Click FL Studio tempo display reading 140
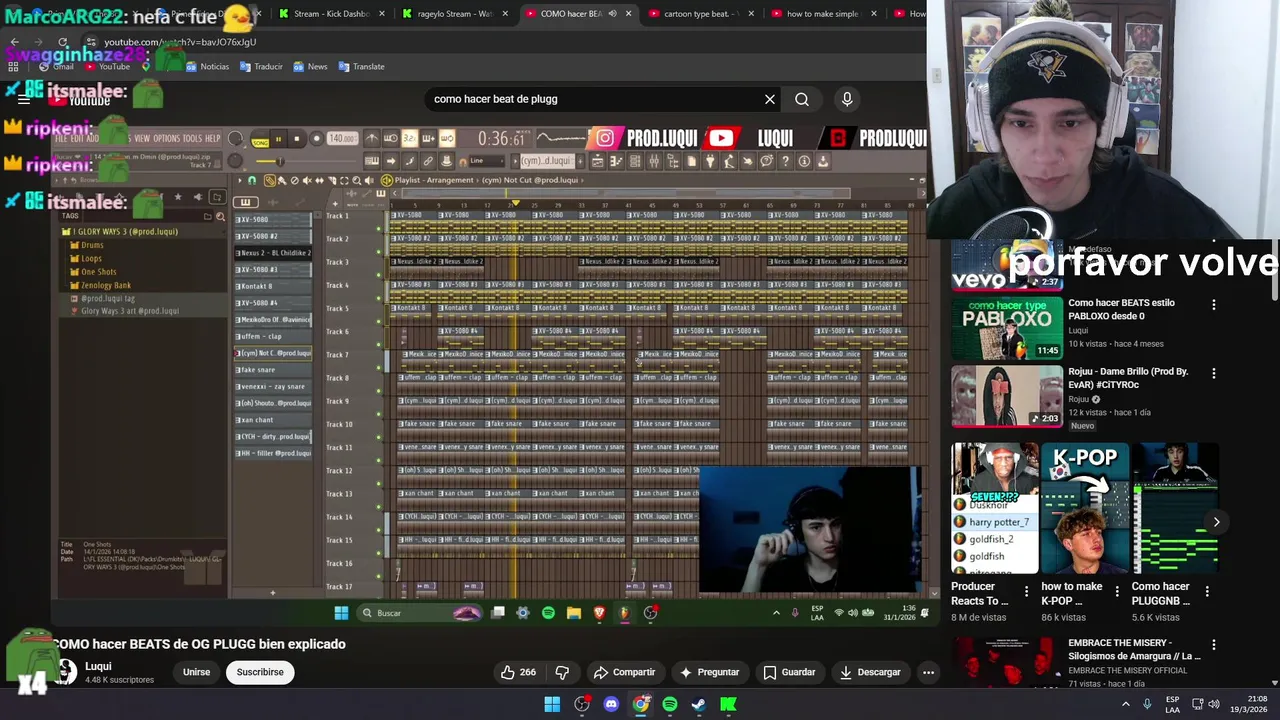The width and height of the screenshot is (1280, 720). 342,139
